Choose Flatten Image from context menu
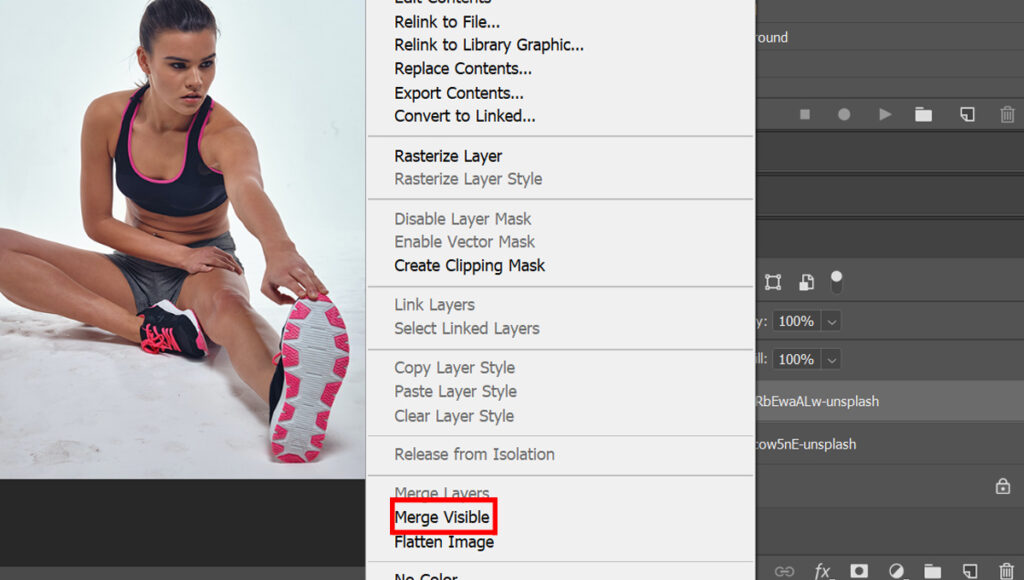 pyautogui.click(x=444, y=542)
